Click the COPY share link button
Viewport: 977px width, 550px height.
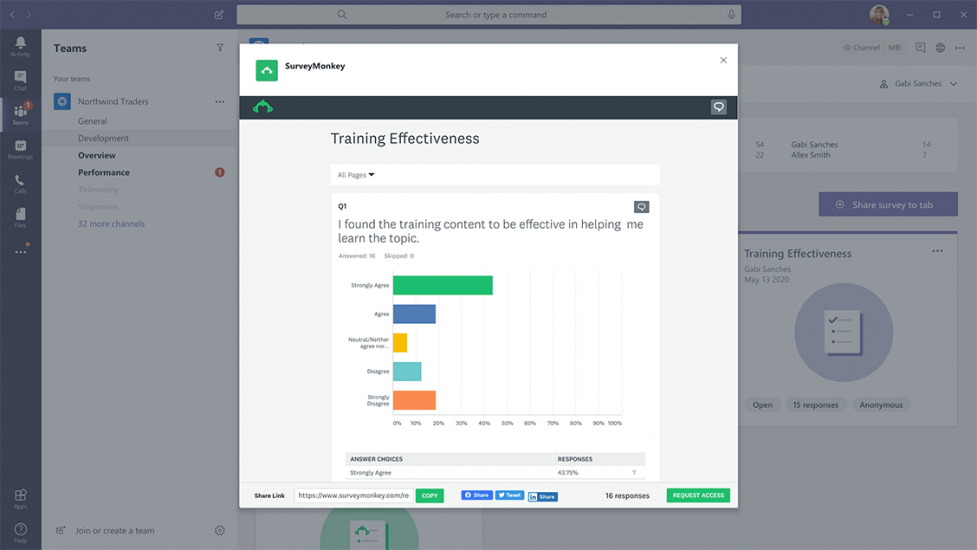click(429, 496)
